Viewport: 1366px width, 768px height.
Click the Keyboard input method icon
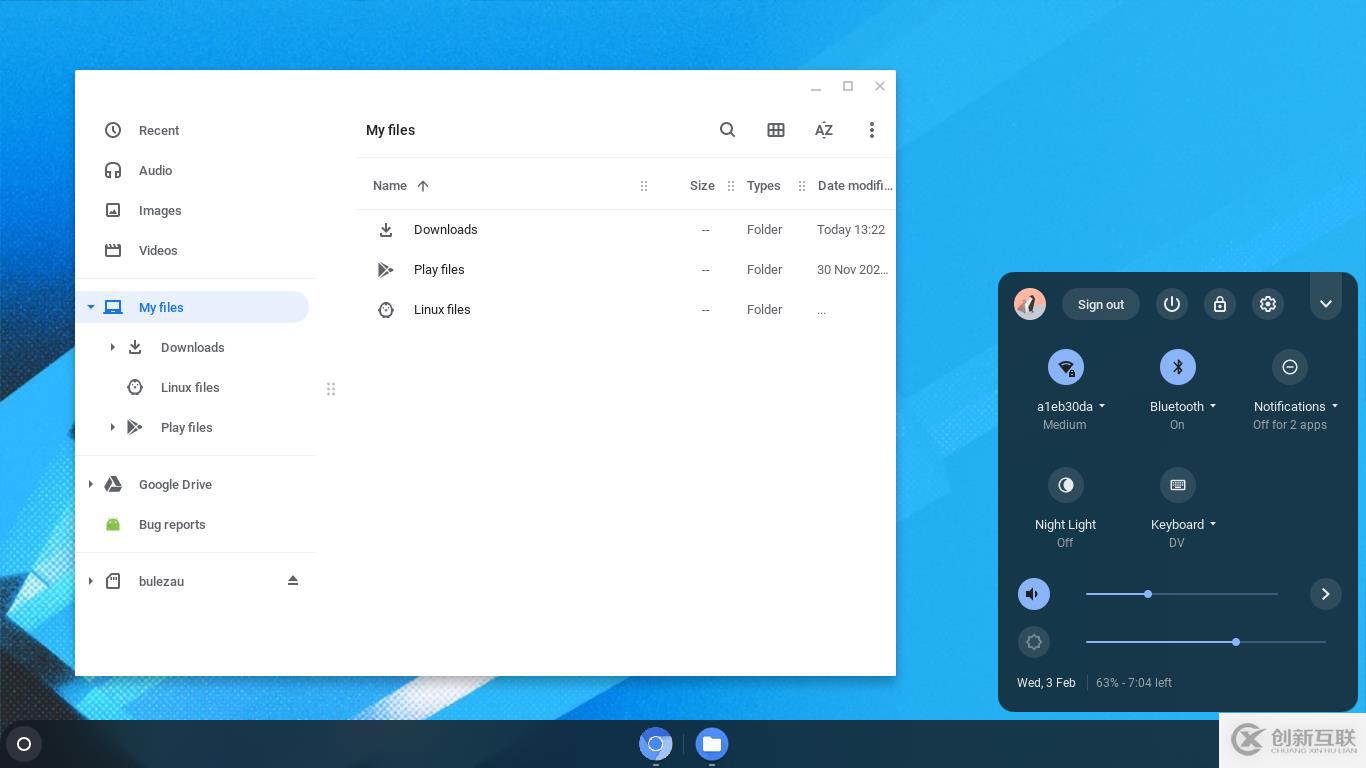(1178, 485)
